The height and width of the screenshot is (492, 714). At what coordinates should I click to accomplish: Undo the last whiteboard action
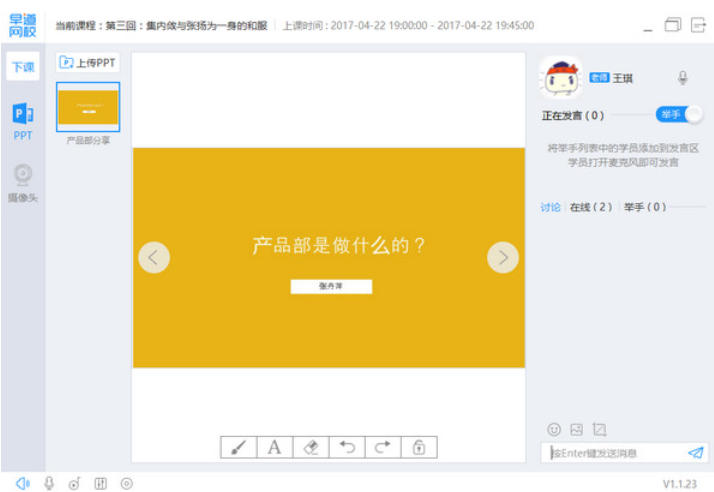pos(347,447)
